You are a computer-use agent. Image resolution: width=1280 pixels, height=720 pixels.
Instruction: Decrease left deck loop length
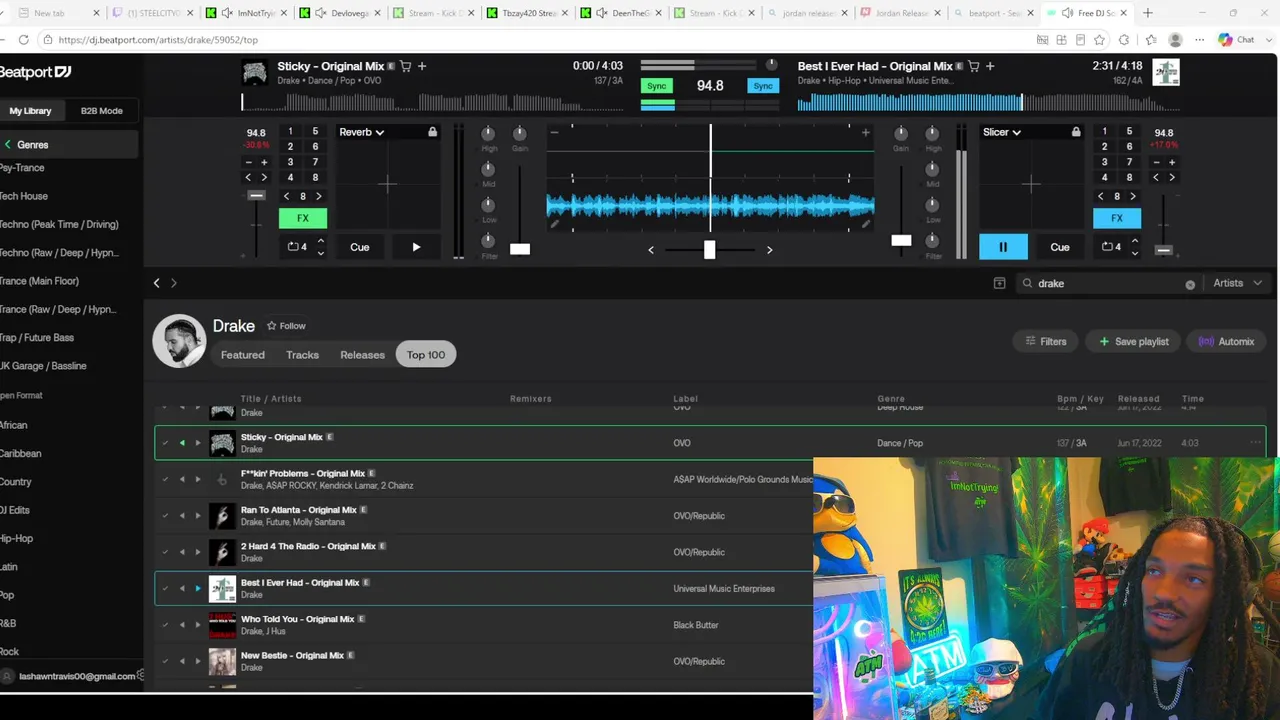pos(320,253)
